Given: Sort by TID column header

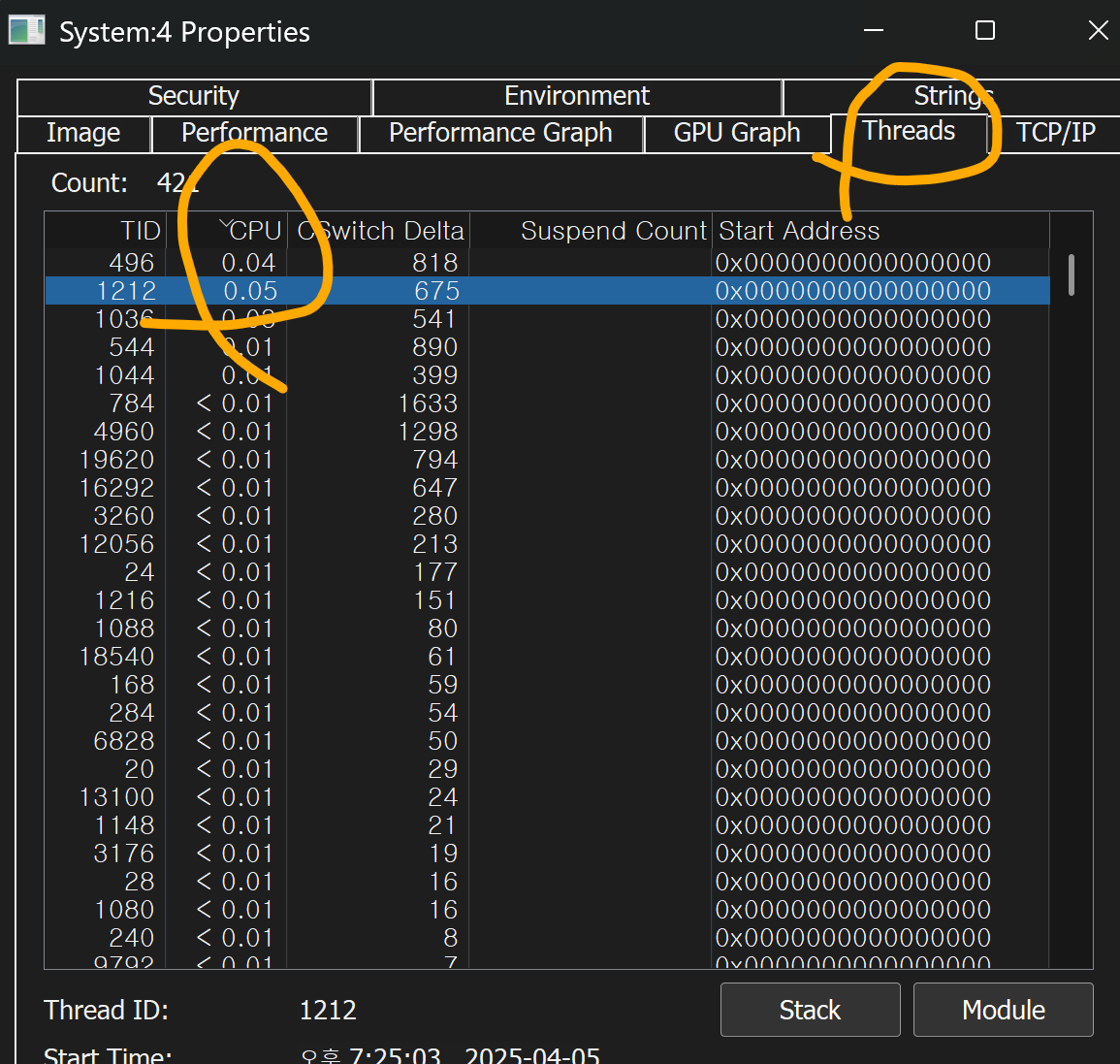Looking at the screenshot, I should (106, 231).
